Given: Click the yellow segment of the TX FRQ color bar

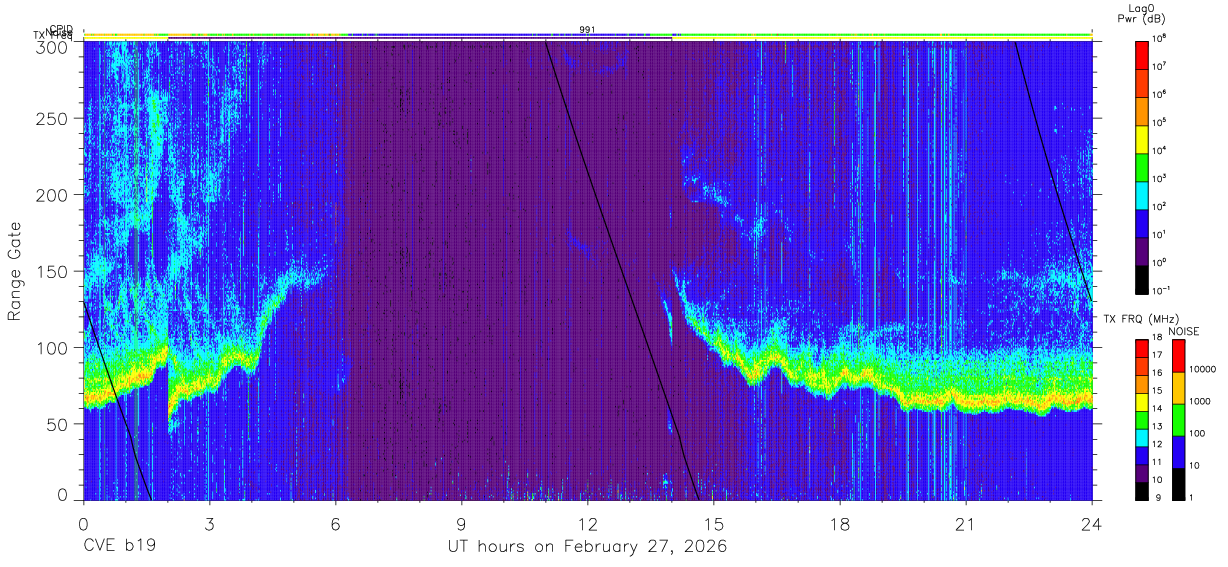Looking at the screenshot, I should pos(1142,402).
